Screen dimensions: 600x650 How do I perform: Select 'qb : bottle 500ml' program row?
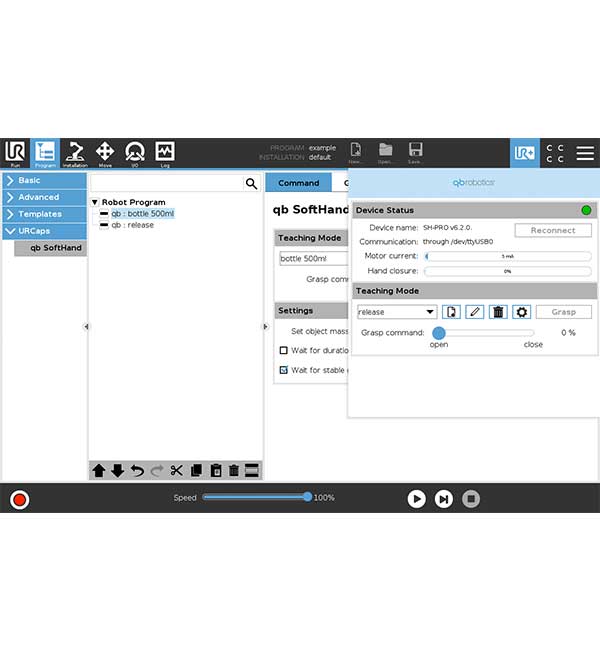[x=143, y=213]
